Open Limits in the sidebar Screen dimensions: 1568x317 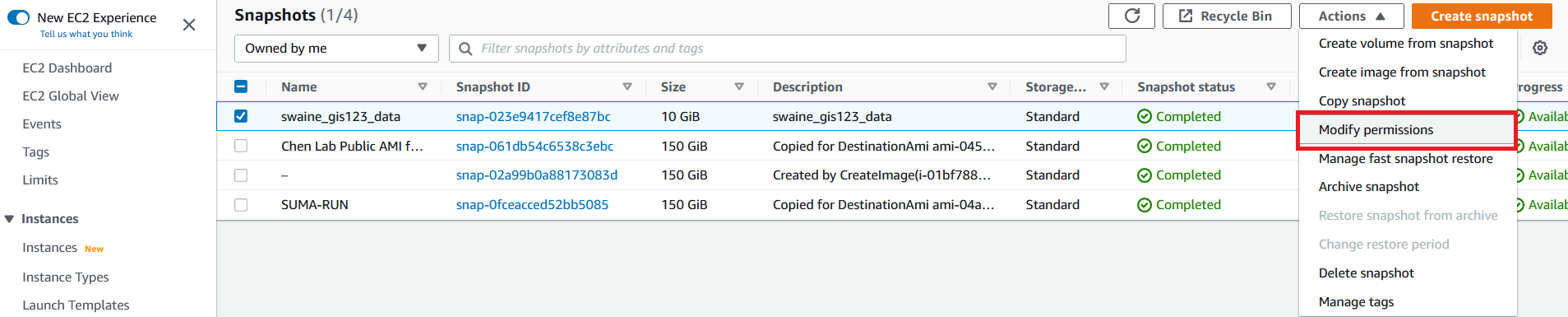point(39,180)
